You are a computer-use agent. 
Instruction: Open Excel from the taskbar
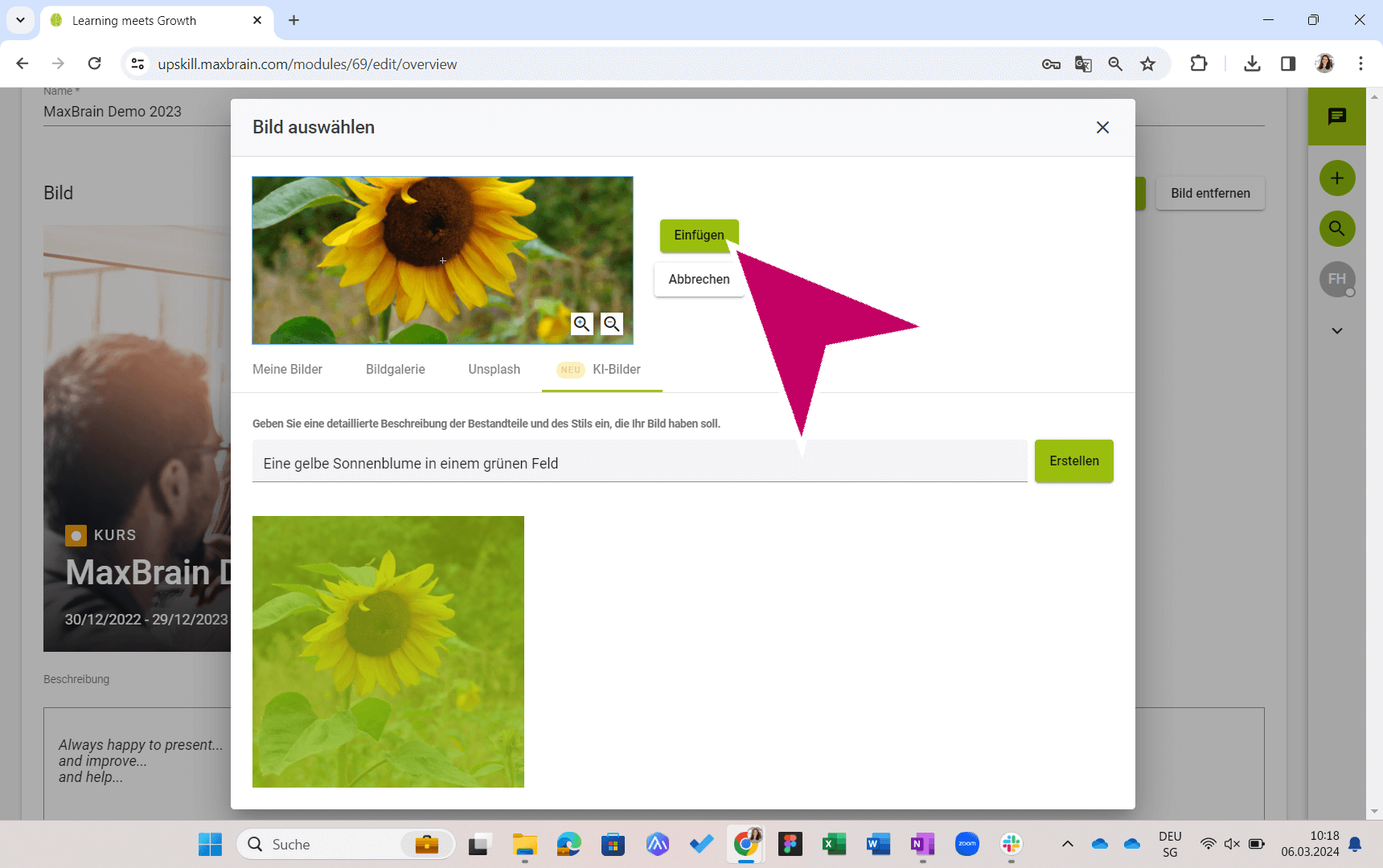pos(834,845)
